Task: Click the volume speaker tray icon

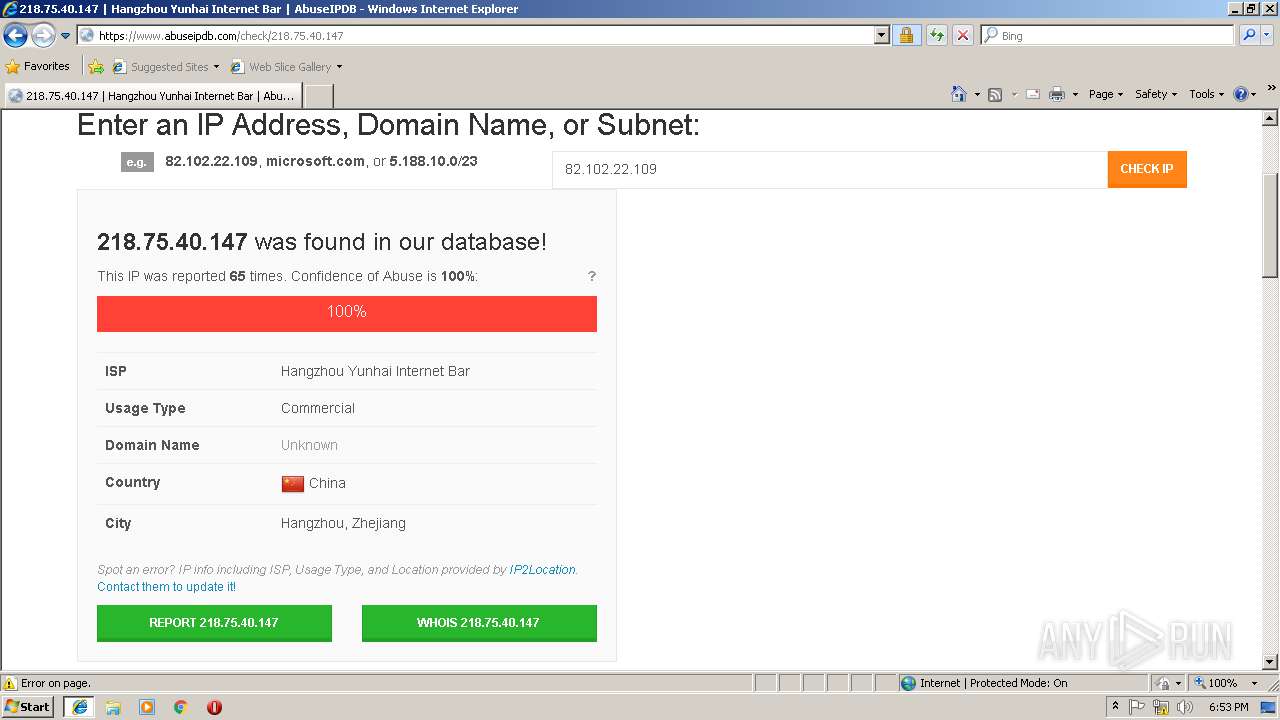Action: tap(1185, 707)
